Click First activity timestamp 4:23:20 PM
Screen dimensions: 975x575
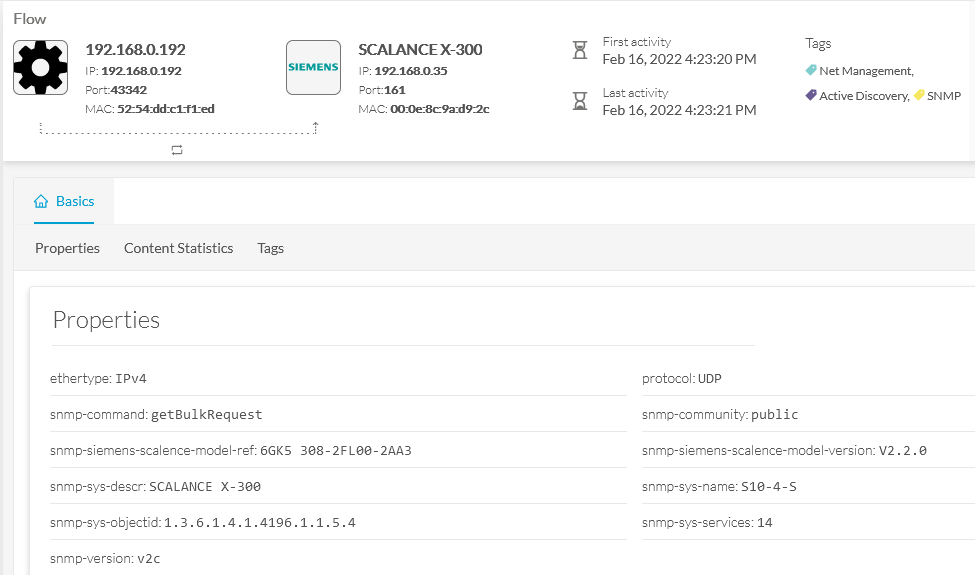click(x=680, y=59)
